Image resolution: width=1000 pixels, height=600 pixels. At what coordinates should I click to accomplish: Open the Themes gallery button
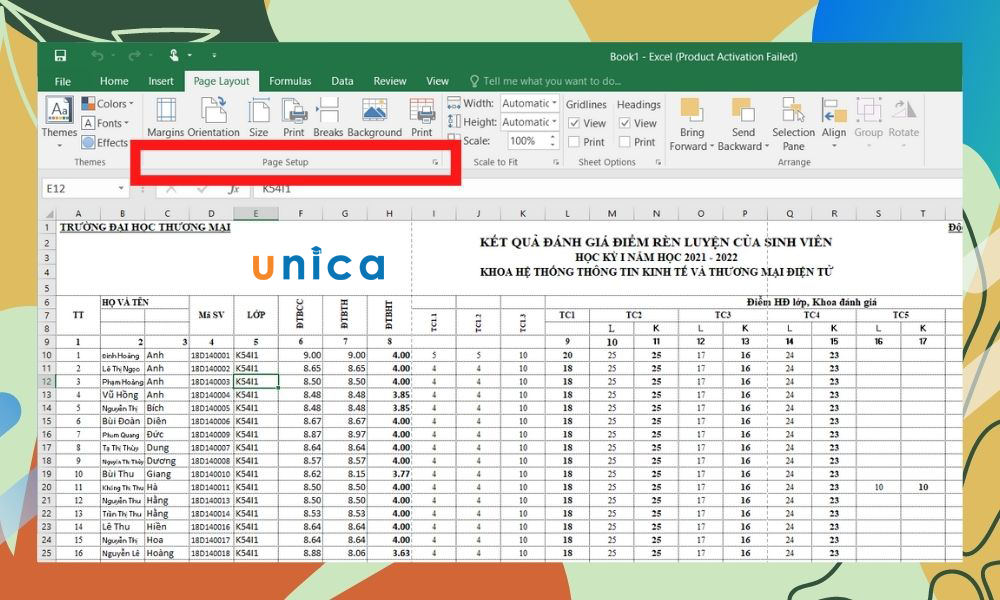(x=59, y=122)
